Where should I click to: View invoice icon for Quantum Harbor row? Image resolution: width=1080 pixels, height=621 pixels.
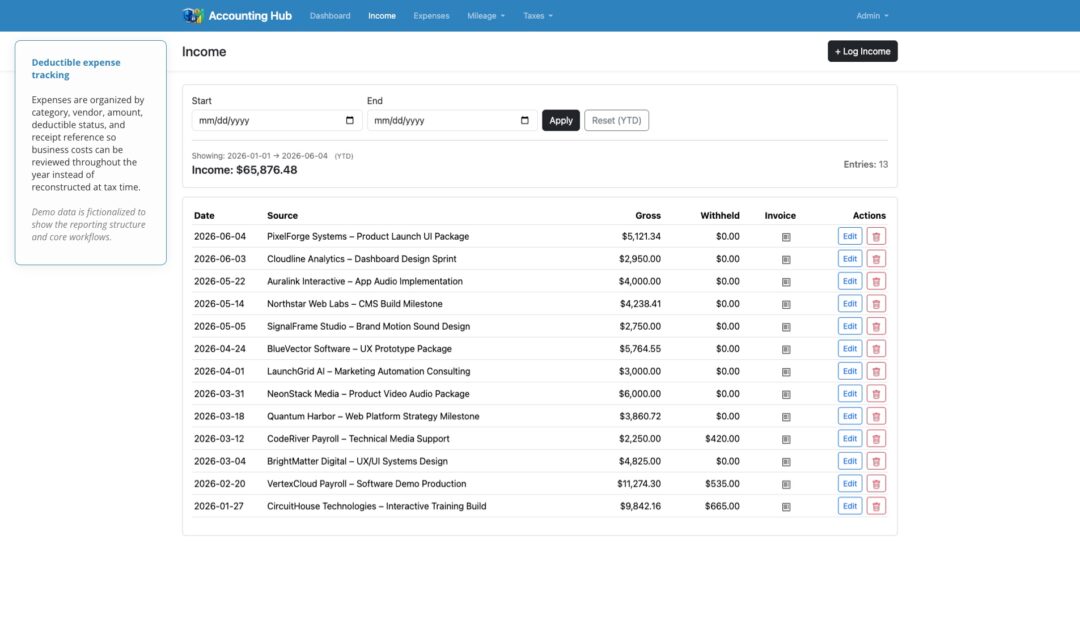[x=786, y=417]
